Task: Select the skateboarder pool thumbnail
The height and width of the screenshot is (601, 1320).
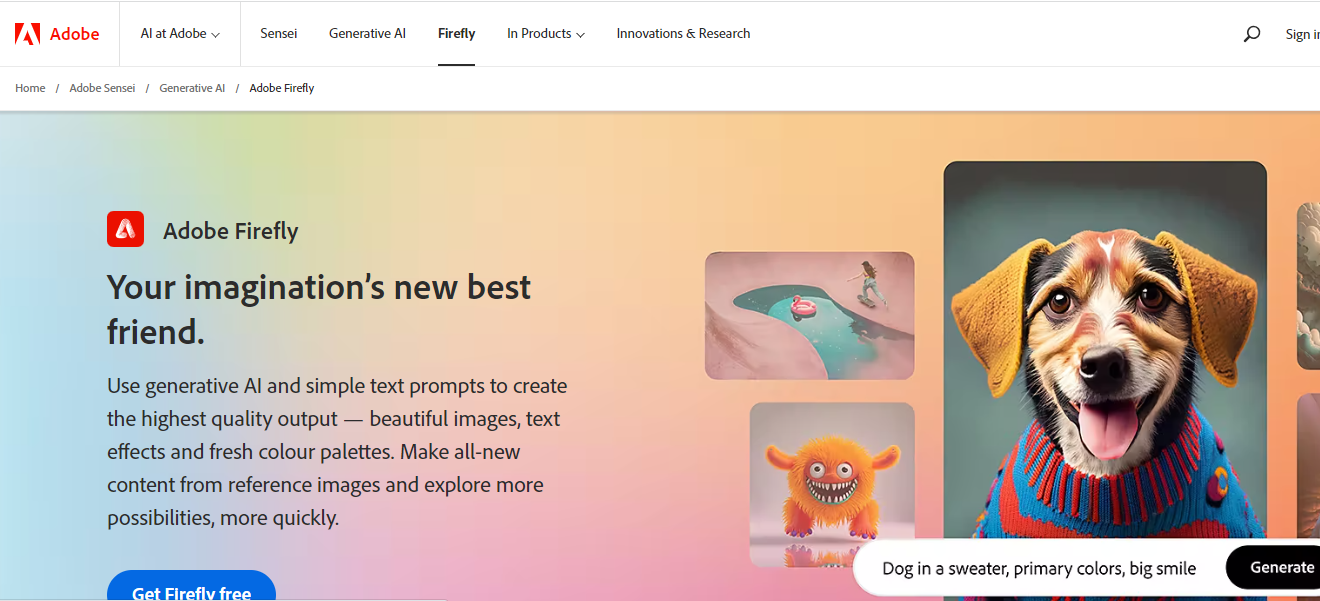Action: pos(810,316)
